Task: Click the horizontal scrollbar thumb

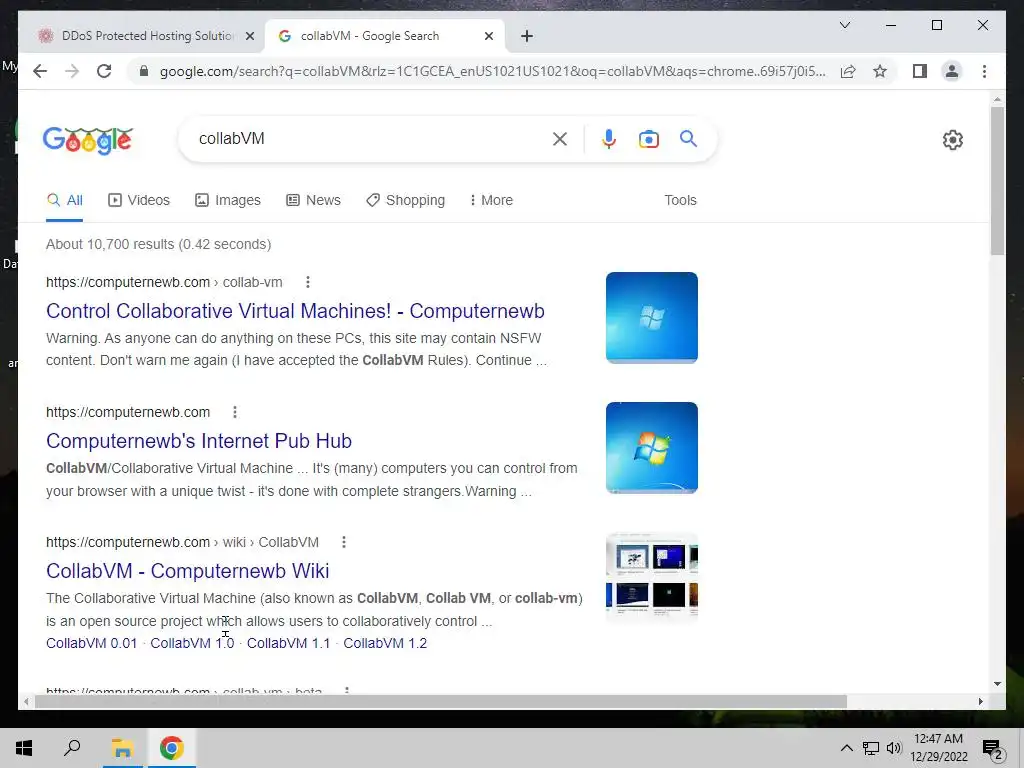Action: coord(441,701)
